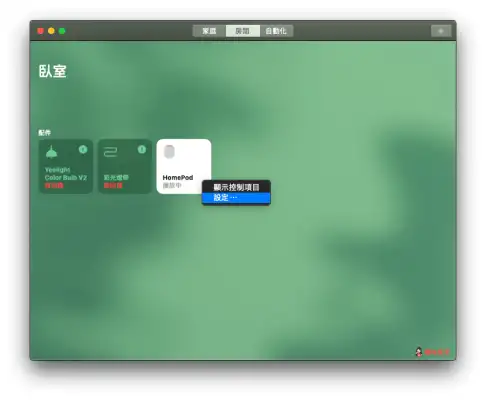Image resolution: width=486 pixels, height=400 pixels.
Task: Click the green fullscreen window button
Action: point(62,31)
